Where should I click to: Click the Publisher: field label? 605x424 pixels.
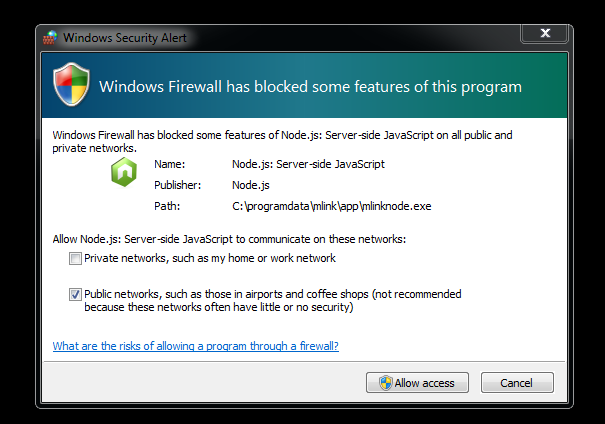[177, 185]
